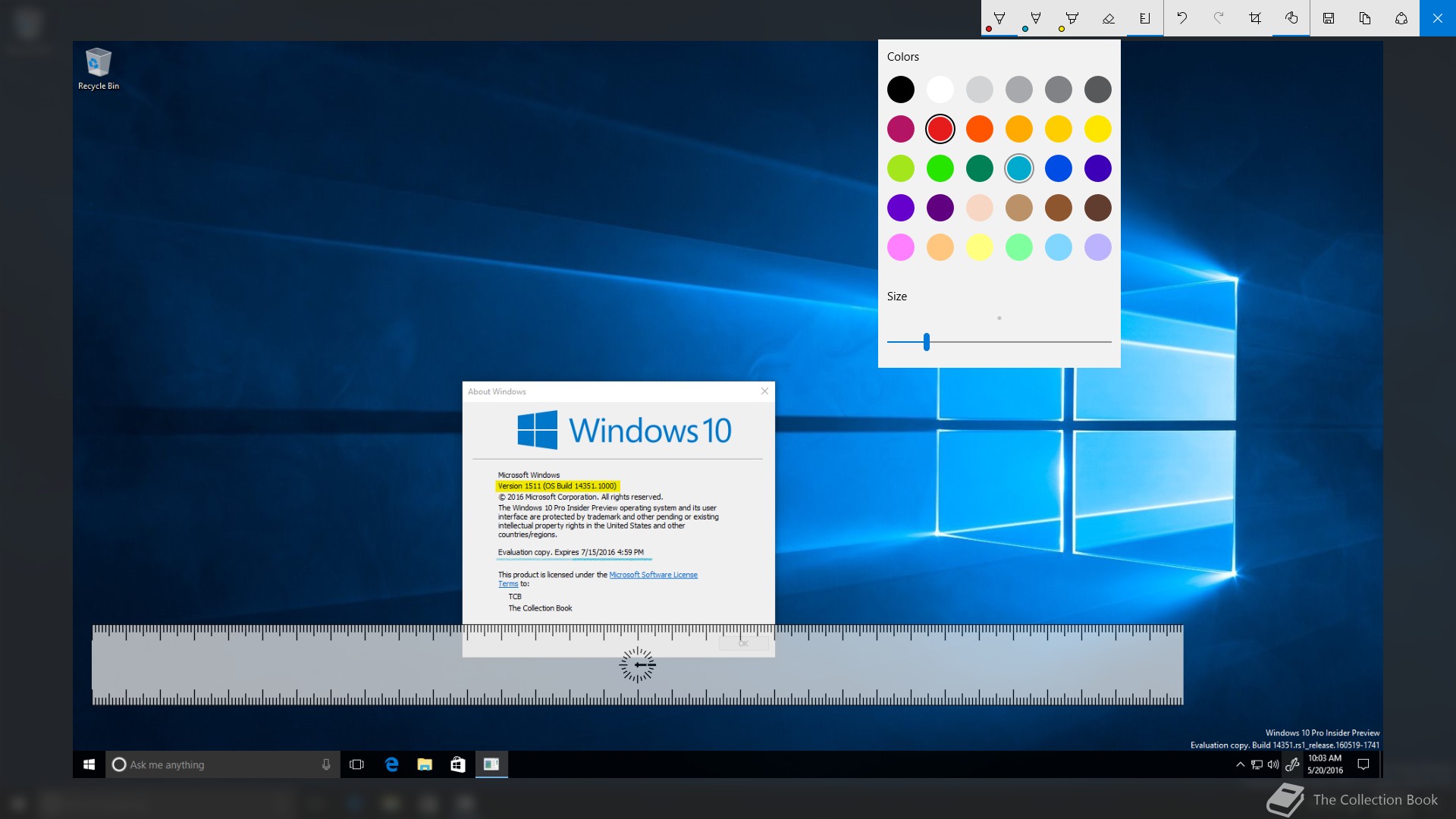Launch Microsoft Edge from the taskbar
This screenshot has height=819, width=1456.
click(391, 764)
